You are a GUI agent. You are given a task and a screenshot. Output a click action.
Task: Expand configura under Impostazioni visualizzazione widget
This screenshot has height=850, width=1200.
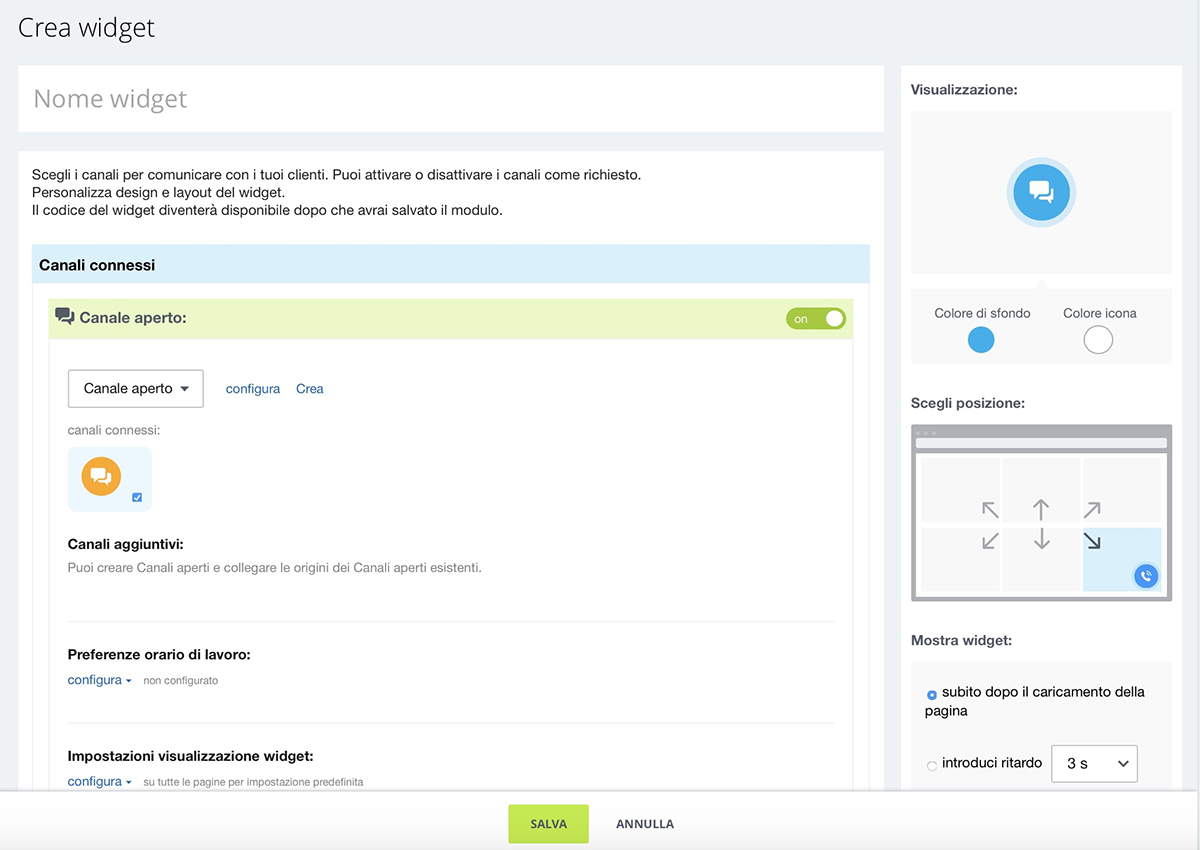[100, 781]
